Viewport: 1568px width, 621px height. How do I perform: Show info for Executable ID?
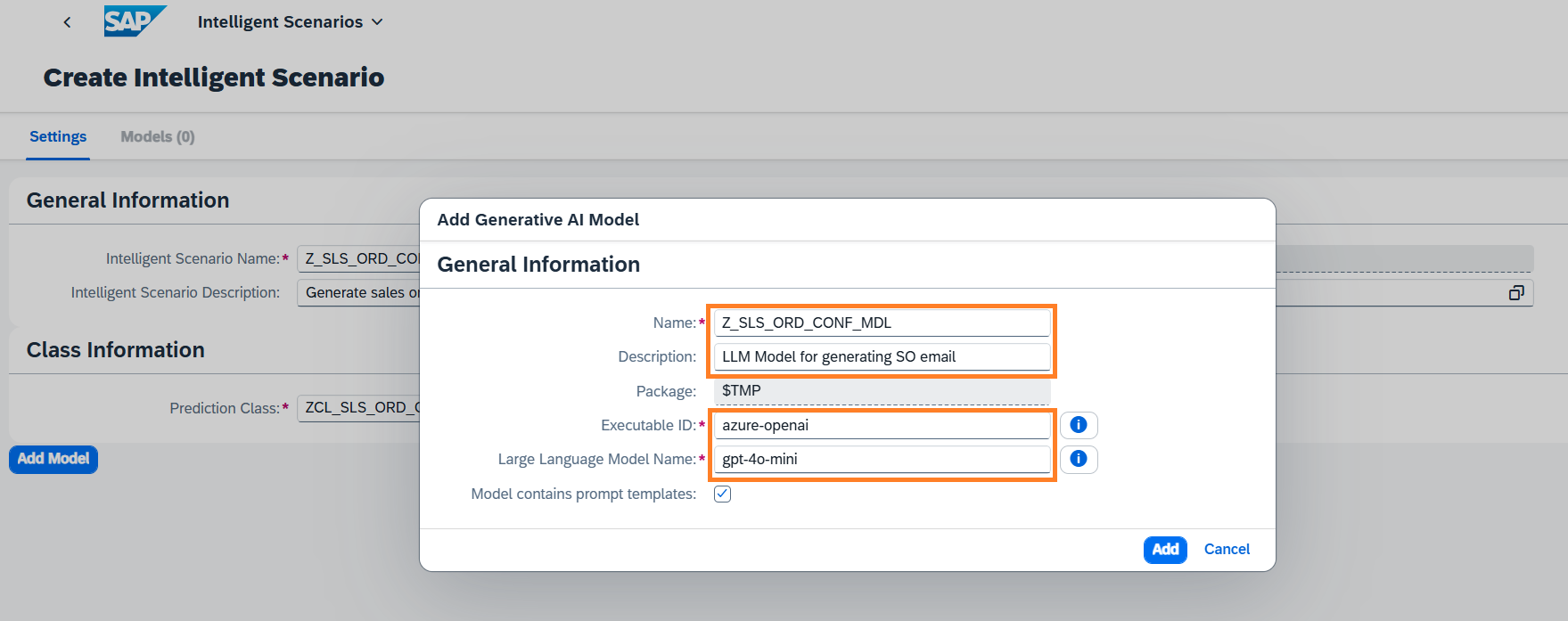(1079, 425)
